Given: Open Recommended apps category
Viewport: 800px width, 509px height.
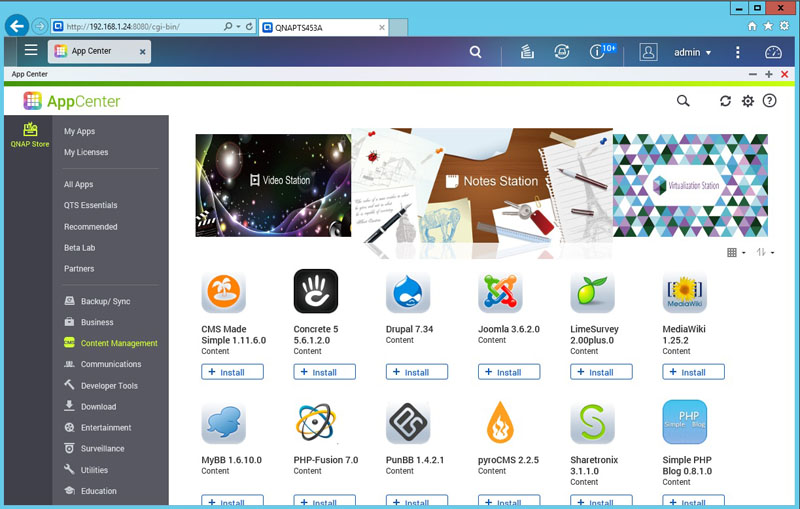Looking at the screenshot, I should click(90, 226).
